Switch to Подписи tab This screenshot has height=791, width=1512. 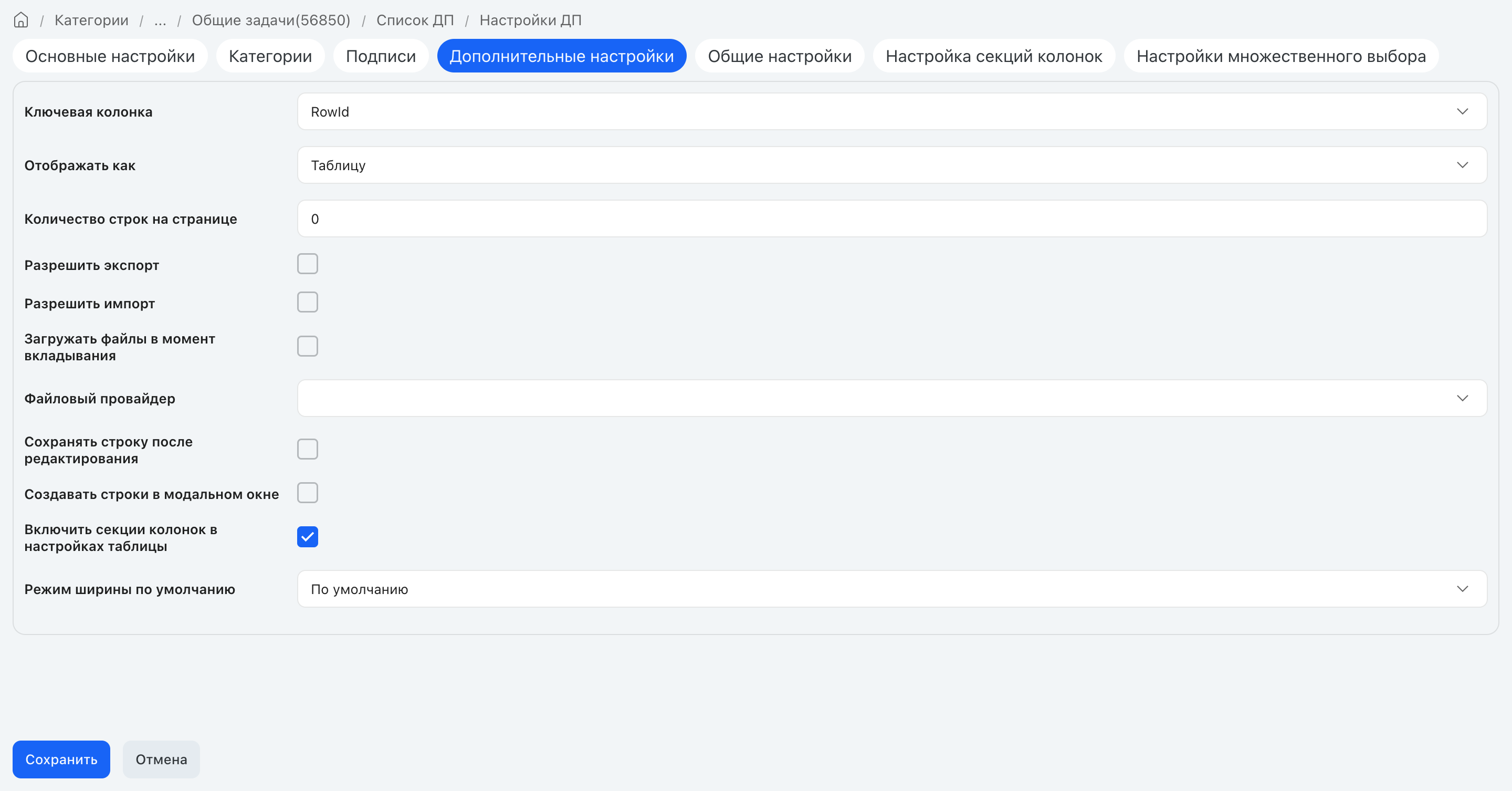click(x=381, y=56)
